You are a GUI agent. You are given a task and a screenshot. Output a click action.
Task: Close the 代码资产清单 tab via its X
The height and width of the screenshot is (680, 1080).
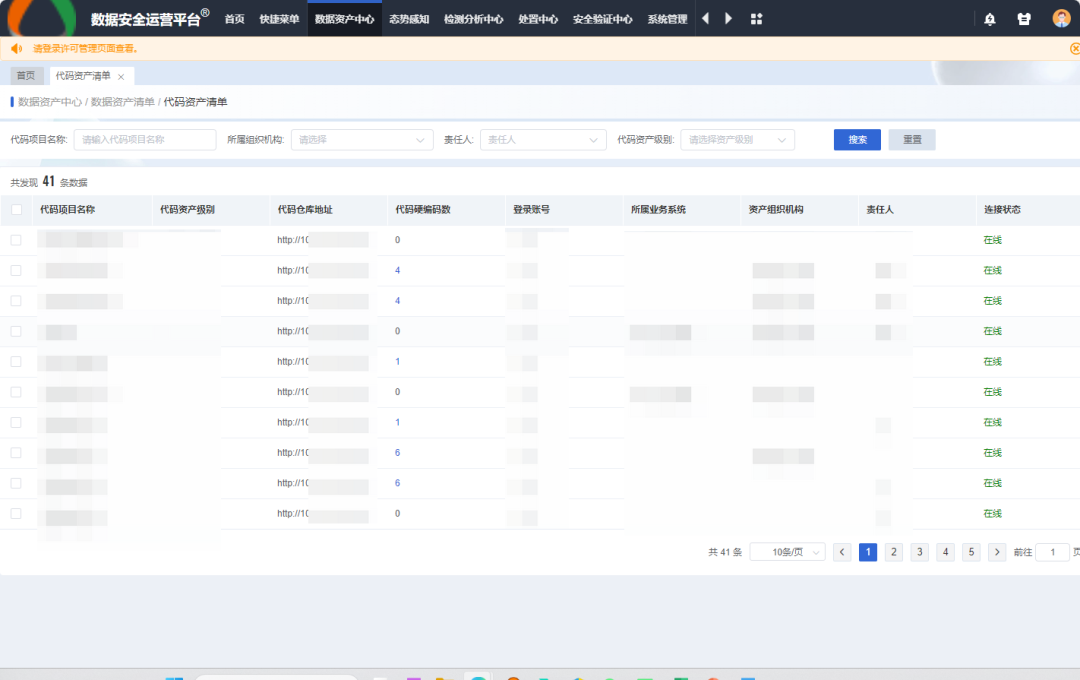pos(121,77)
